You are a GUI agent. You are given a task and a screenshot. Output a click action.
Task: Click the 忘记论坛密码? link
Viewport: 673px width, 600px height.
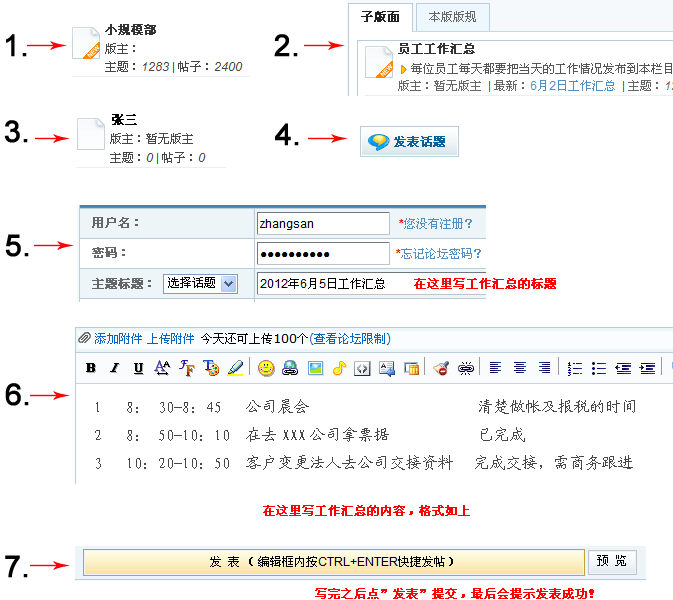coord(440,254)
